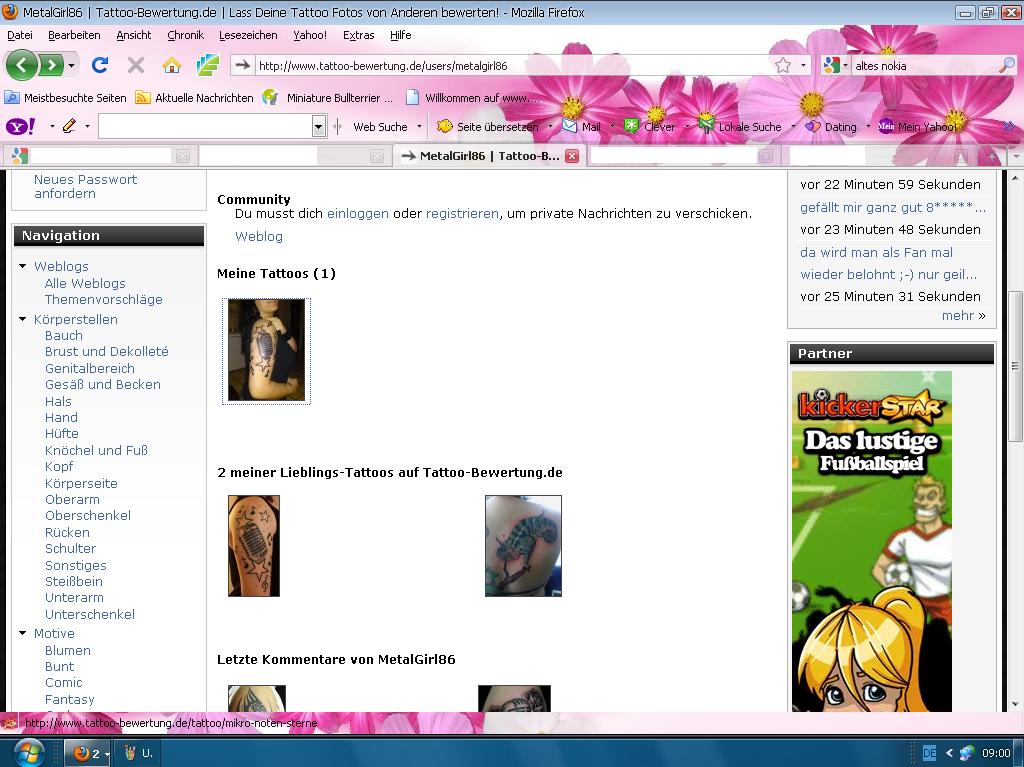Open the Lesezeichen menu

(248, 35)
